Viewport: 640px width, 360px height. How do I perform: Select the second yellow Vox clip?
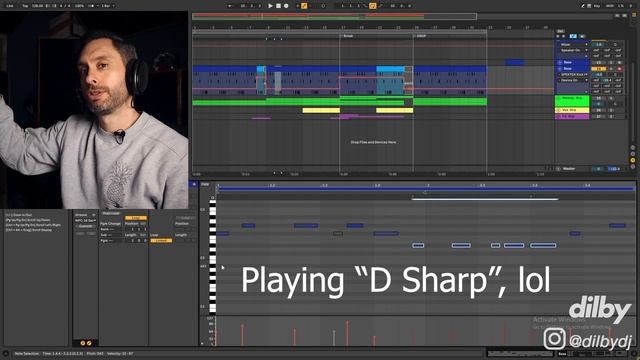[x=394, y=110]
